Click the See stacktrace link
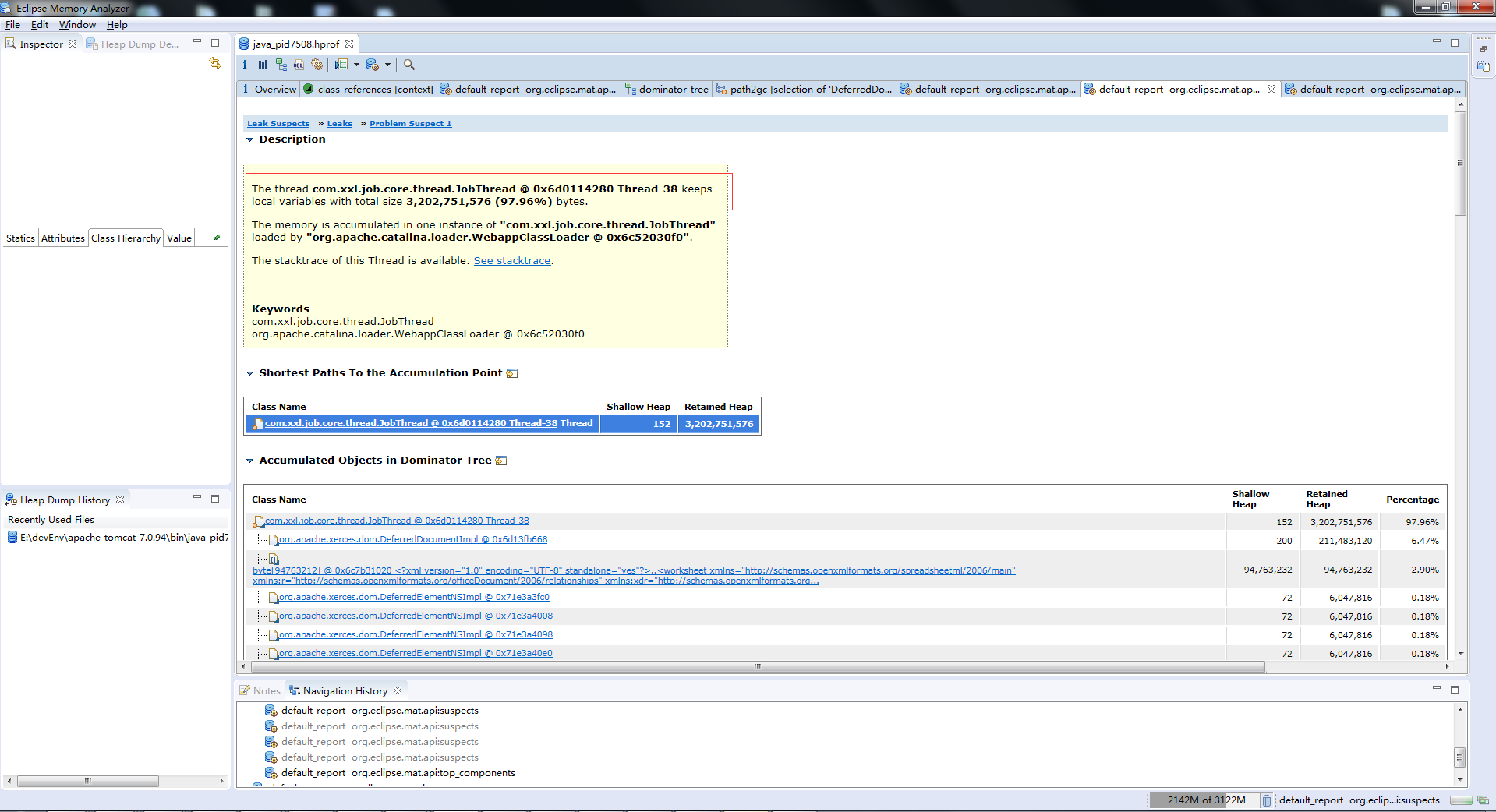 511,260
